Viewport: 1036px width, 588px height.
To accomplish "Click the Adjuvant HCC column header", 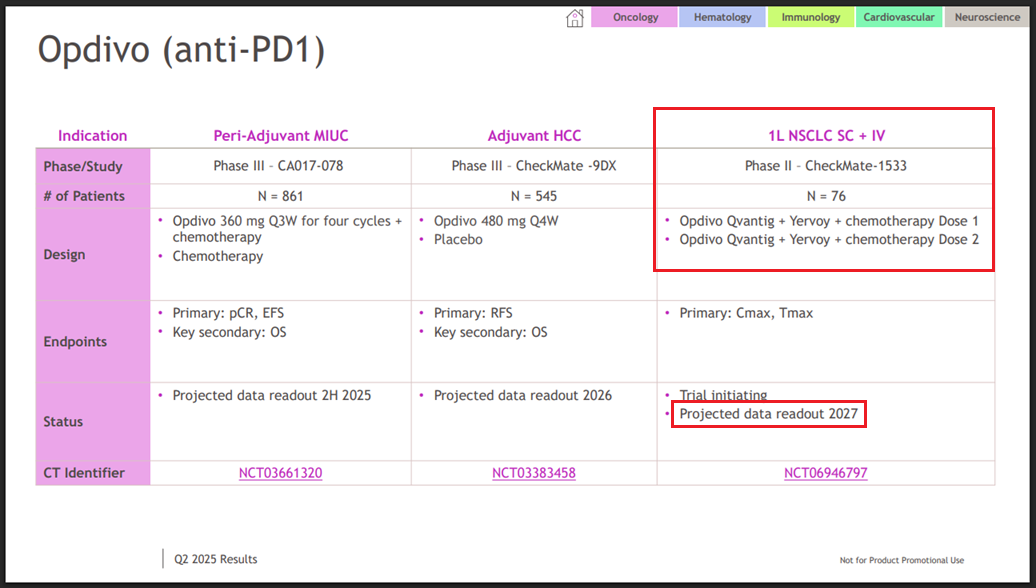I will coord(534,136).
